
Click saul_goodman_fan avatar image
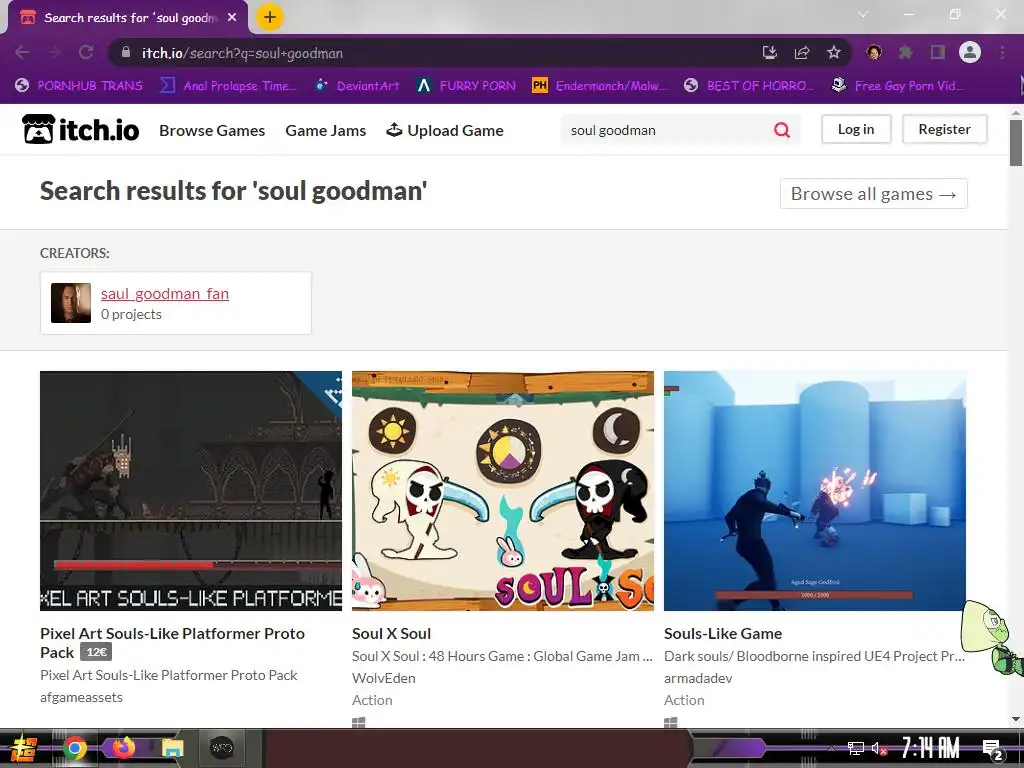[71, 303]
